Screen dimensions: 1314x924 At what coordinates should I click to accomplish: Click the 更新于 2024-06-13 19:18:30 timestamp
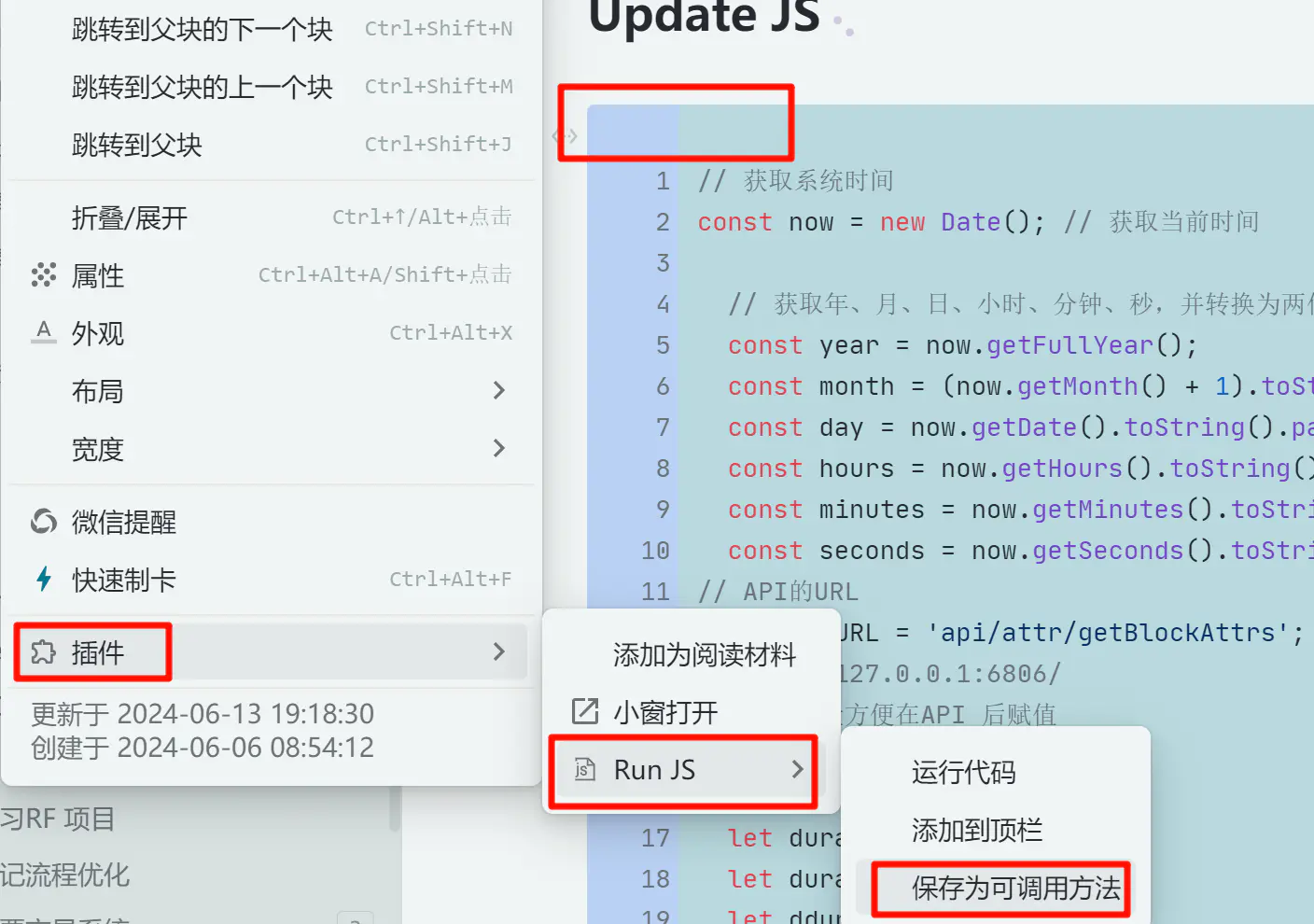click(x=203, y=714)
